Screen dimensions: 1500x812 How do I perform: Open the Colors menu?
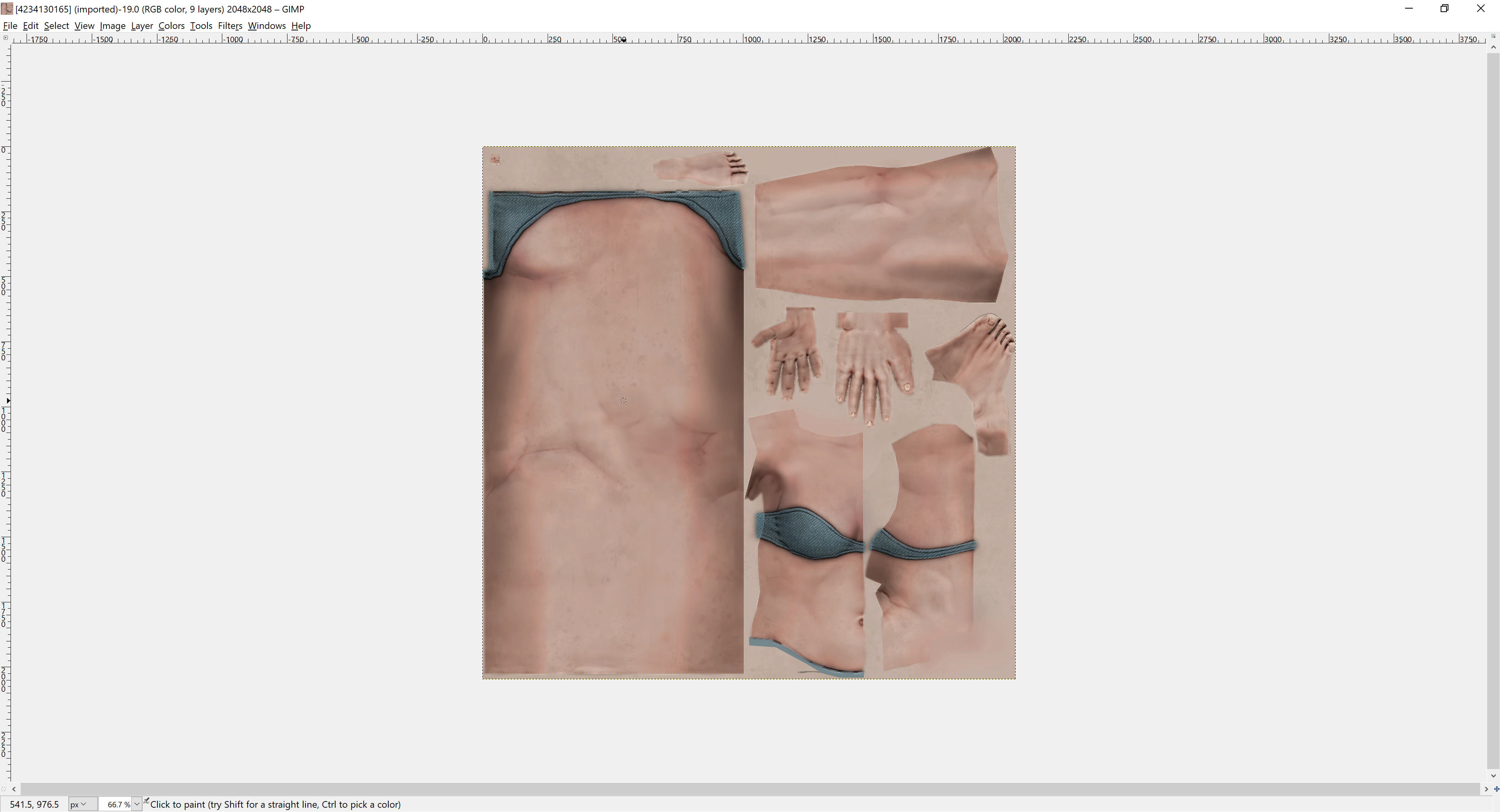tap(171, 26)
